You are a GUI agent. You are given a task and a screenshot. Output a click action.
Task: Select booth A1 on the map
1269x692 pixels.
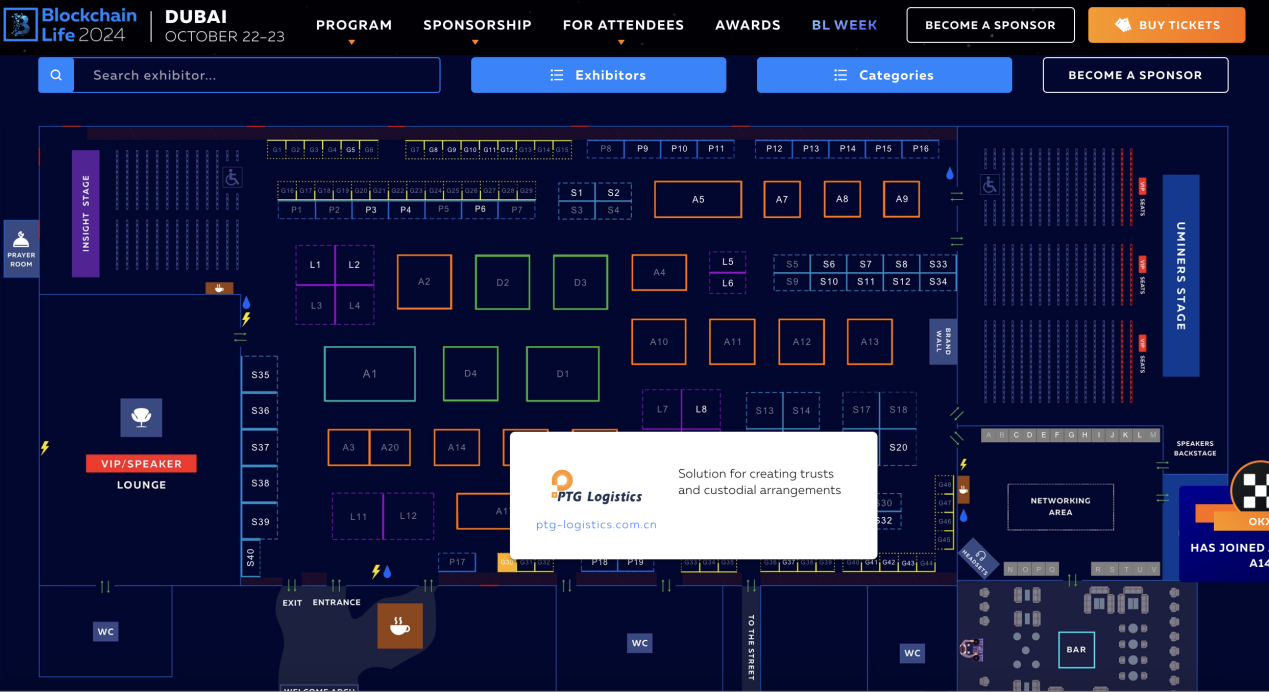[370, 373]
